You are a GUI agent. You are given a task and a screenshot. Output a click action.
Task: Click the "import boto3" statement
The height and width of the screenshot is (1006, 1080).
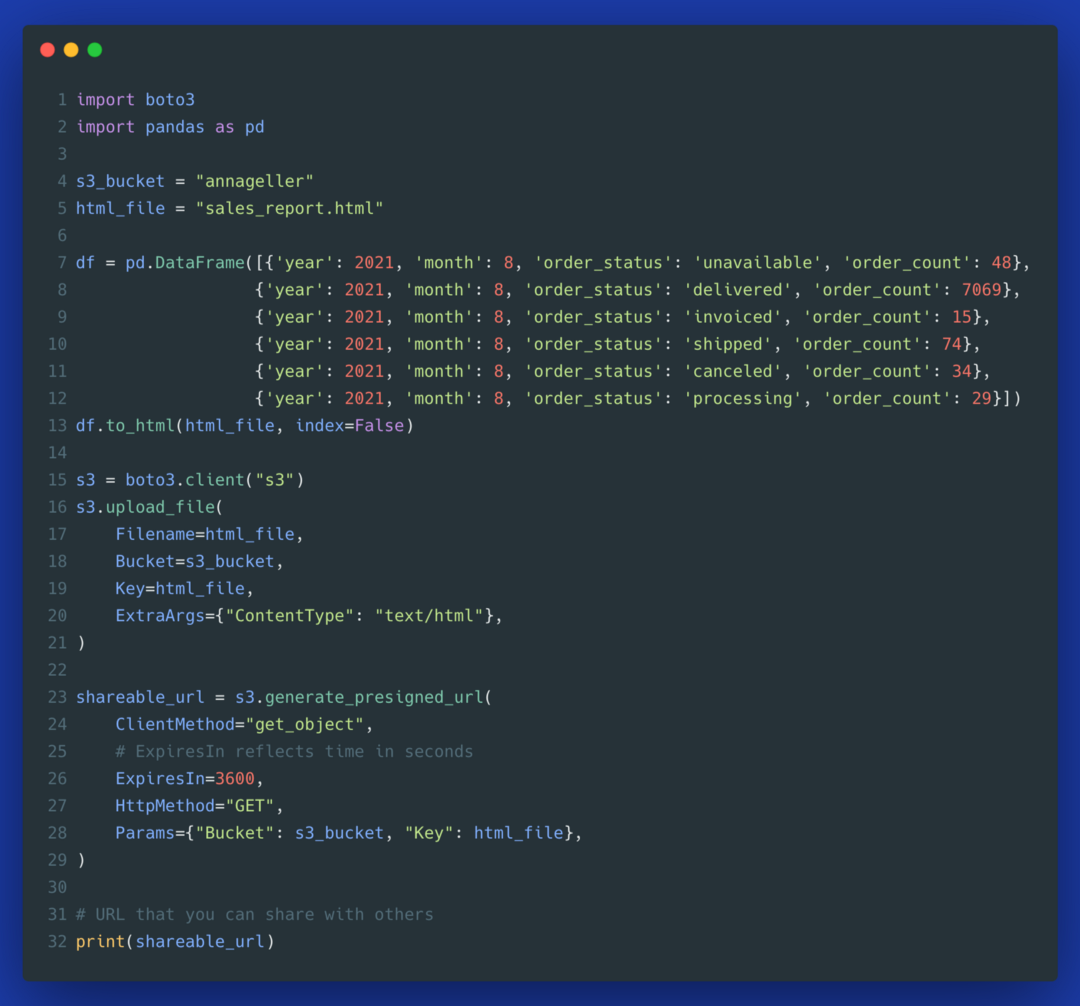tap(135, 100)
